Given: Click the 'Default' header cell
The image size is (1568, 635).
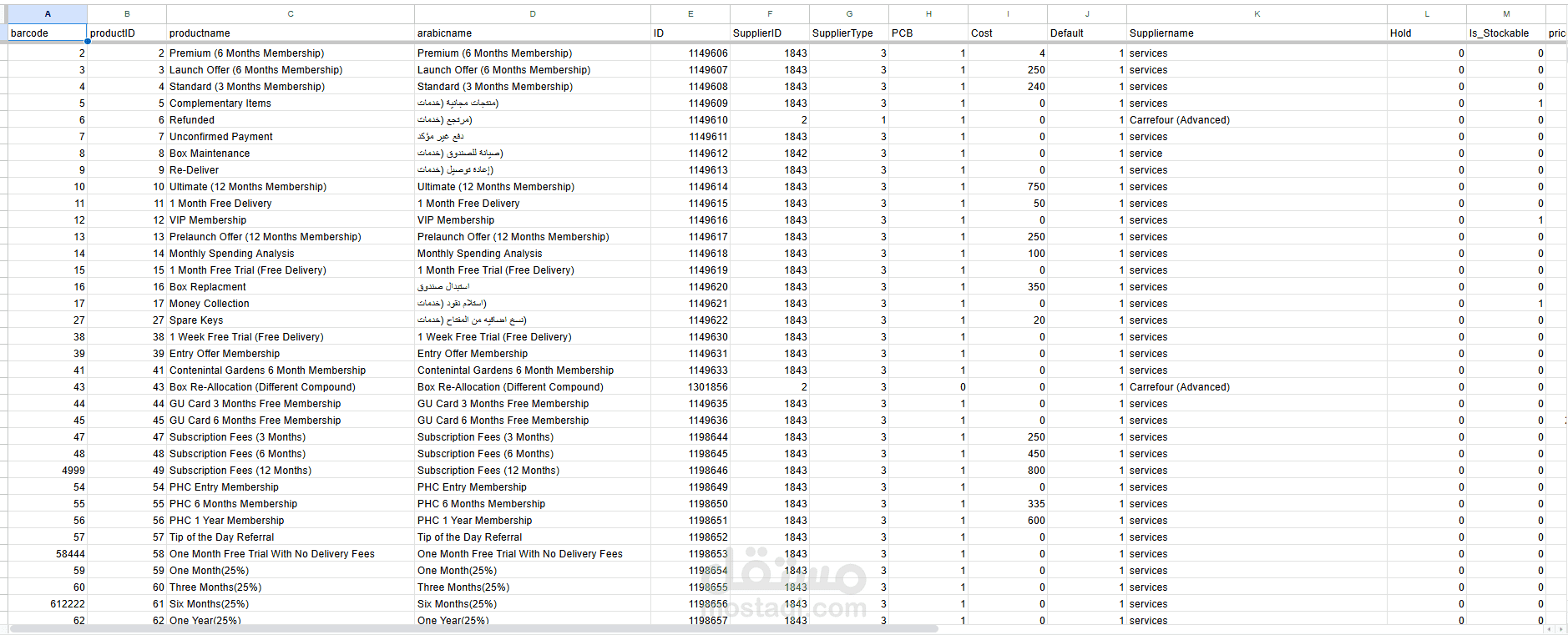Looking at the screenshot, I should (x=1087, y=33).
